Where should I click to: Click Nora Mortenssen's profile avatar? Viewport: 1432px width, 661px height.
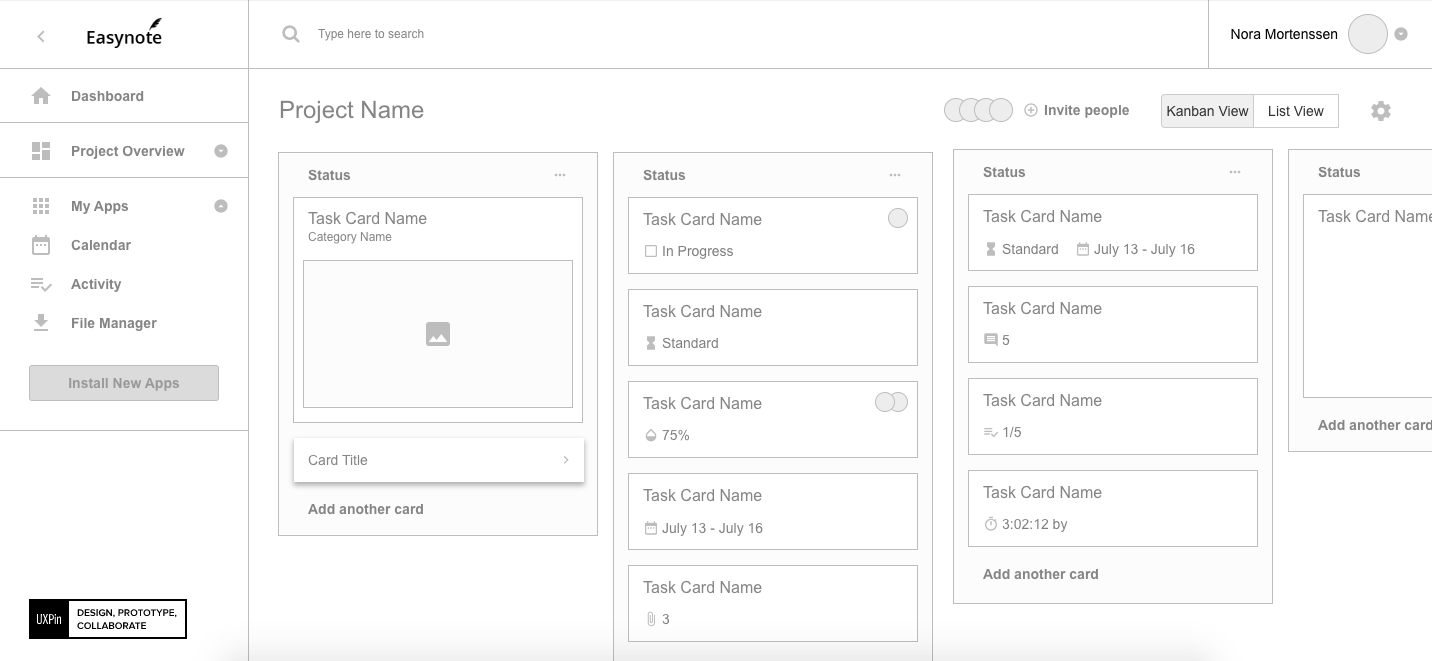(1368, 34)
